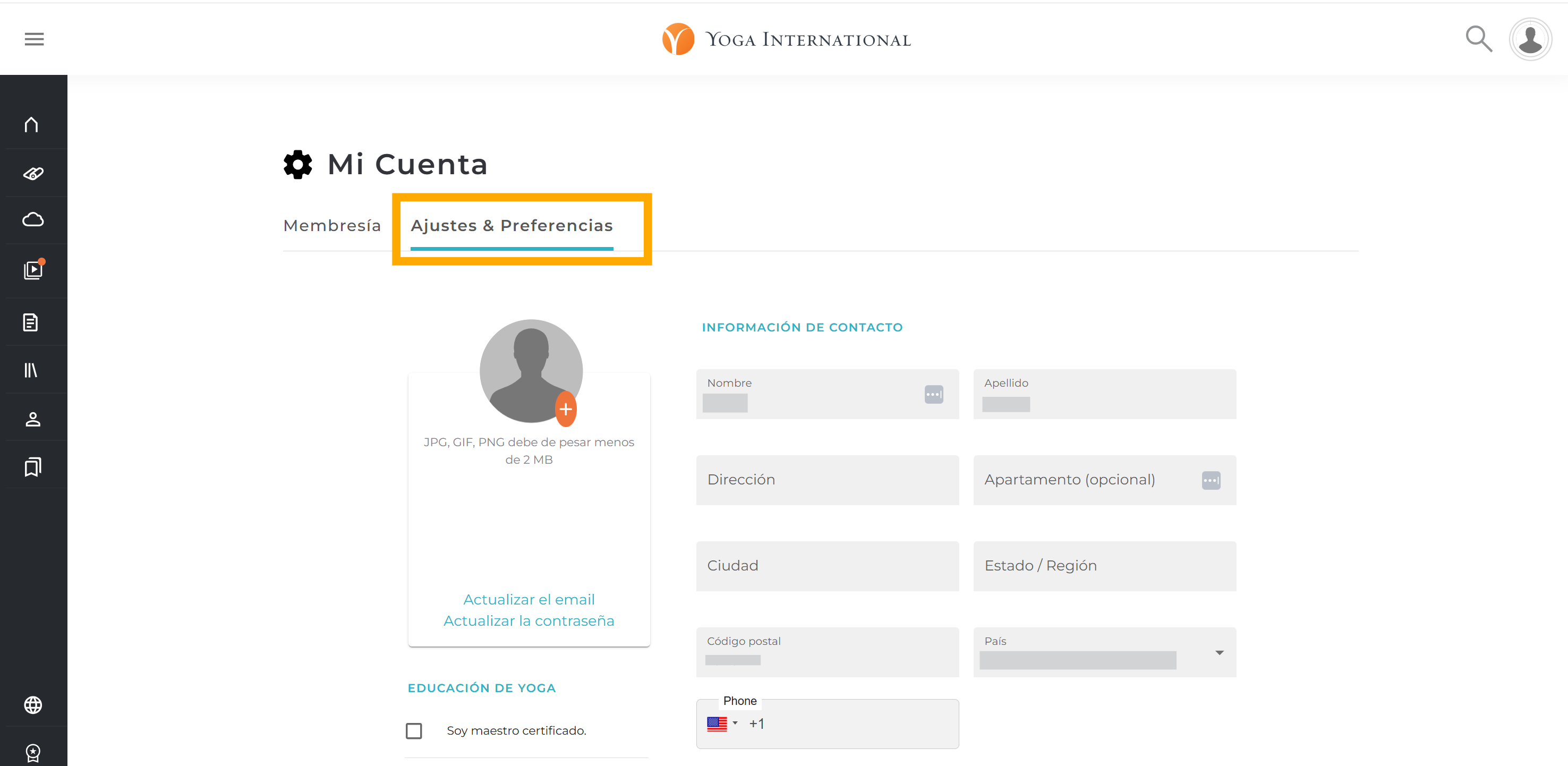This screenshot has width=1568, height=766.
Task: Switch to the Membresía tab
Action: [x=332, y=225]
